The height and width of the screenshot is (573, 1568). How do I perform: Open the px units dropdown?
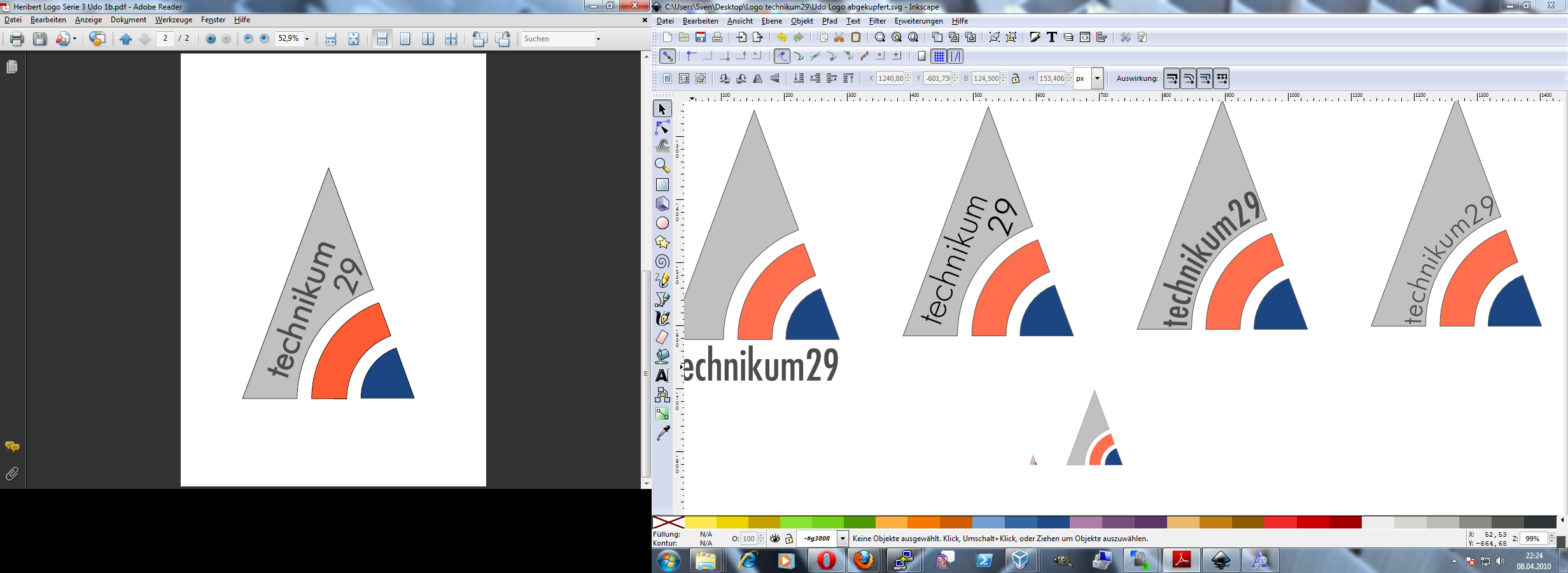pos(1097,79)
